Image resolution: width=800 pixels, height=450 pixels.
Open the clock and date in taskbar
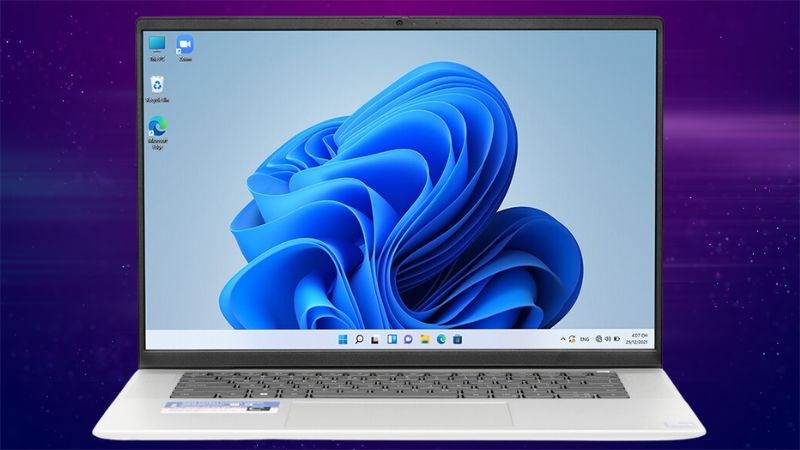[x=637, y=339]
